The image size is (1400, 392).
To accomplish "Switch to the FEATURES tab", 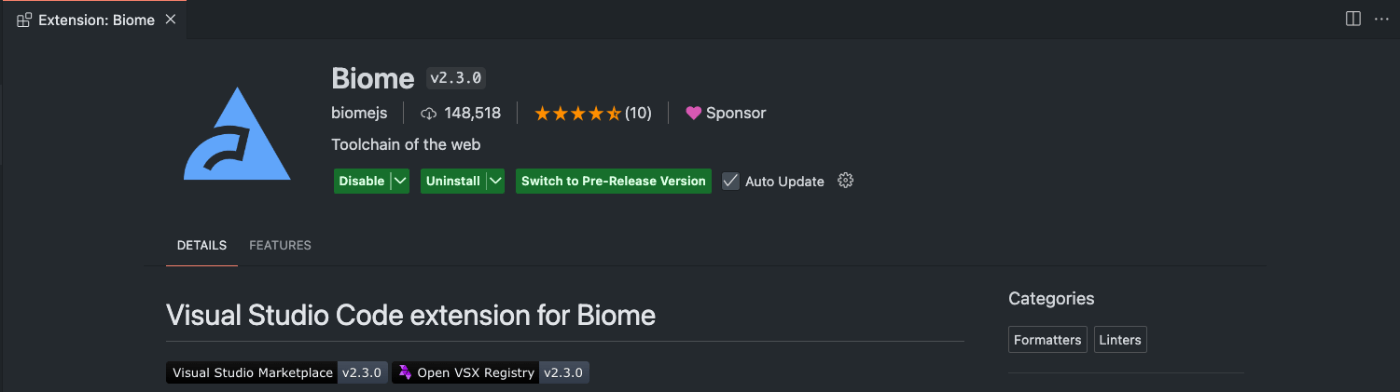I will coord(280,245).
